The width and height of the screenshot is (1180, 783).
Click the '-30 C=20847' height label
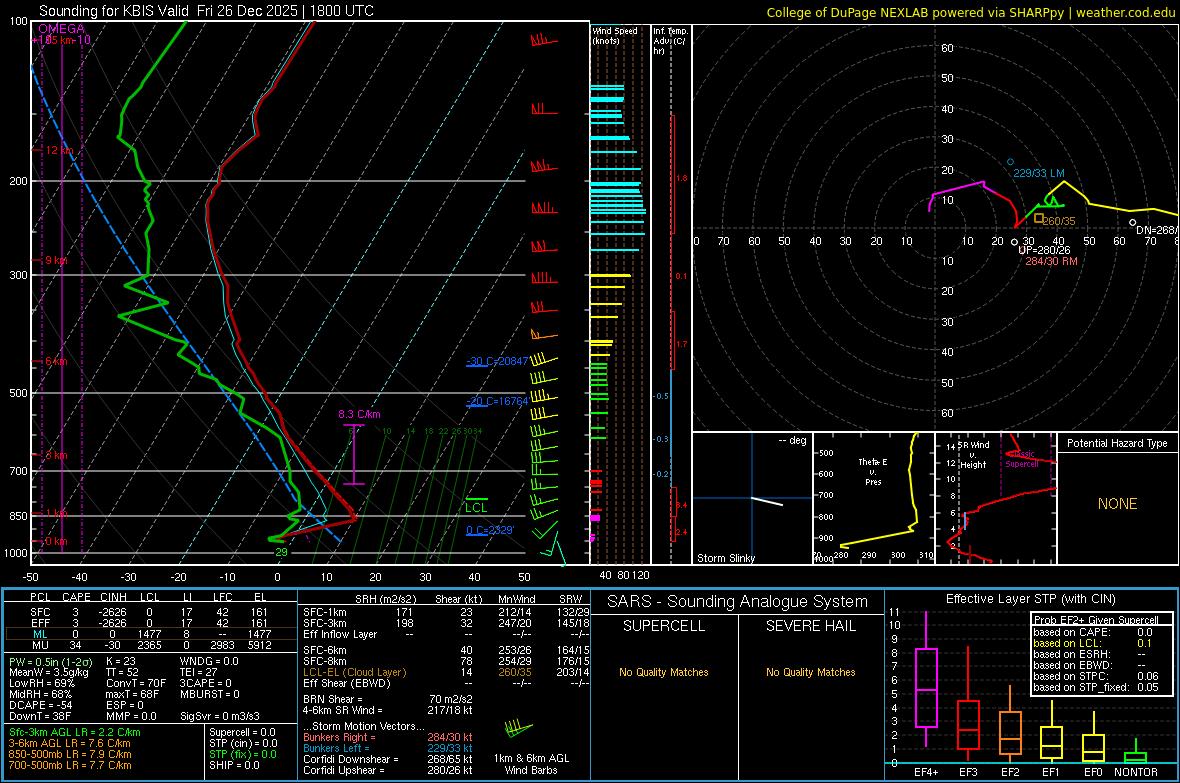click(497, 361)
